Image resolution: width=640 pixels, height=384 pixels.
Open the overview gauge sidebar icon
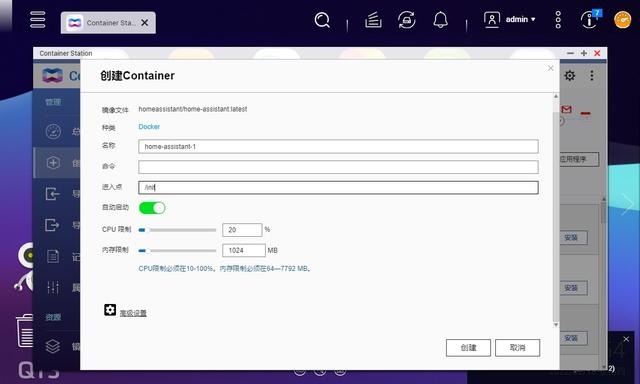pos(53,131)
